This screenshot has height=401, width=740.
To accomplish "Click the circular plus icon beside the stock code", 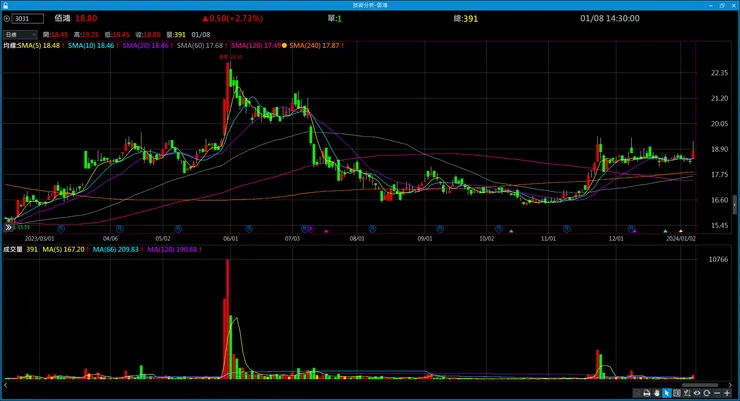I will (7, 18).
